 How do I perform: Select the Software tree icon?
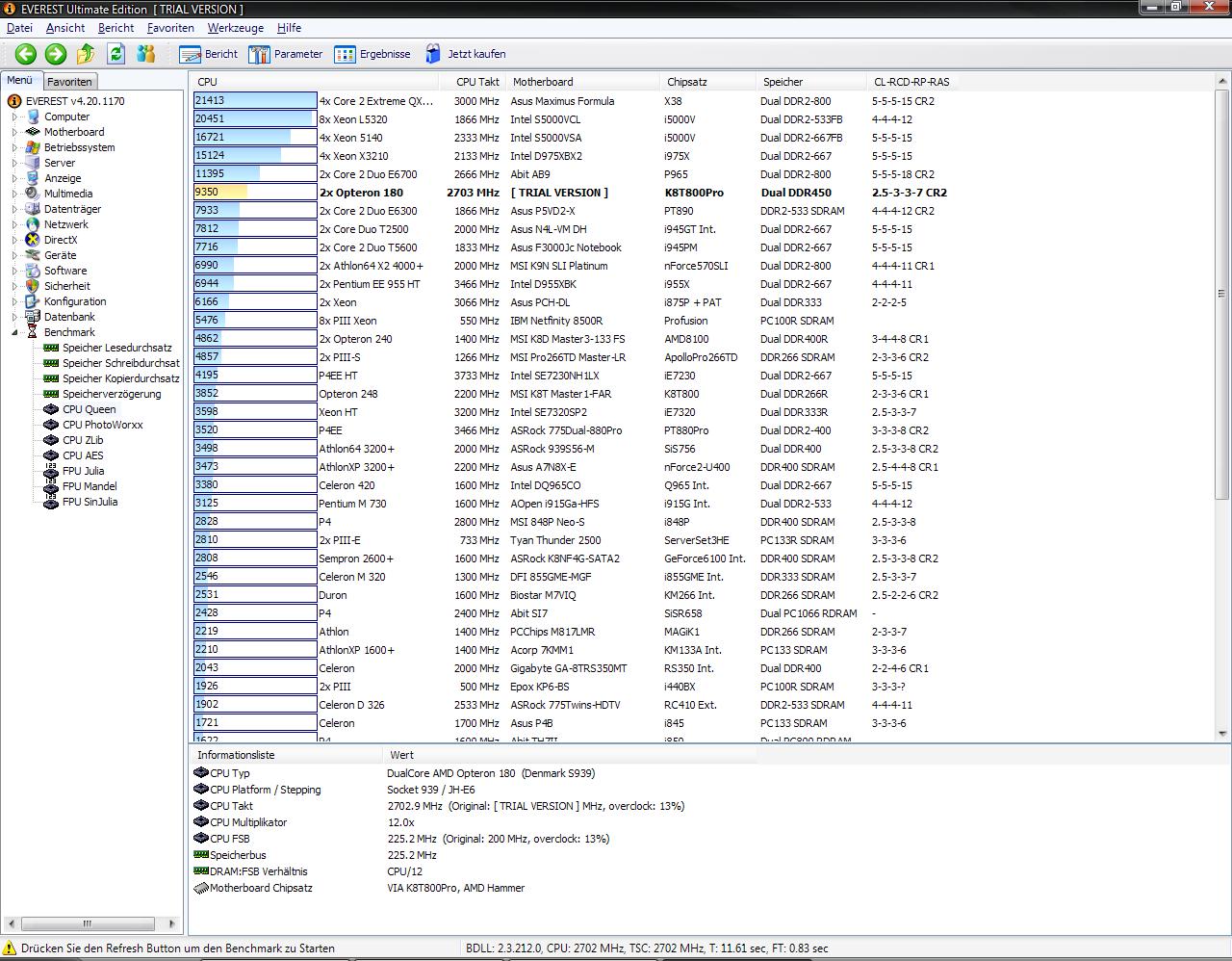[34, 271]
